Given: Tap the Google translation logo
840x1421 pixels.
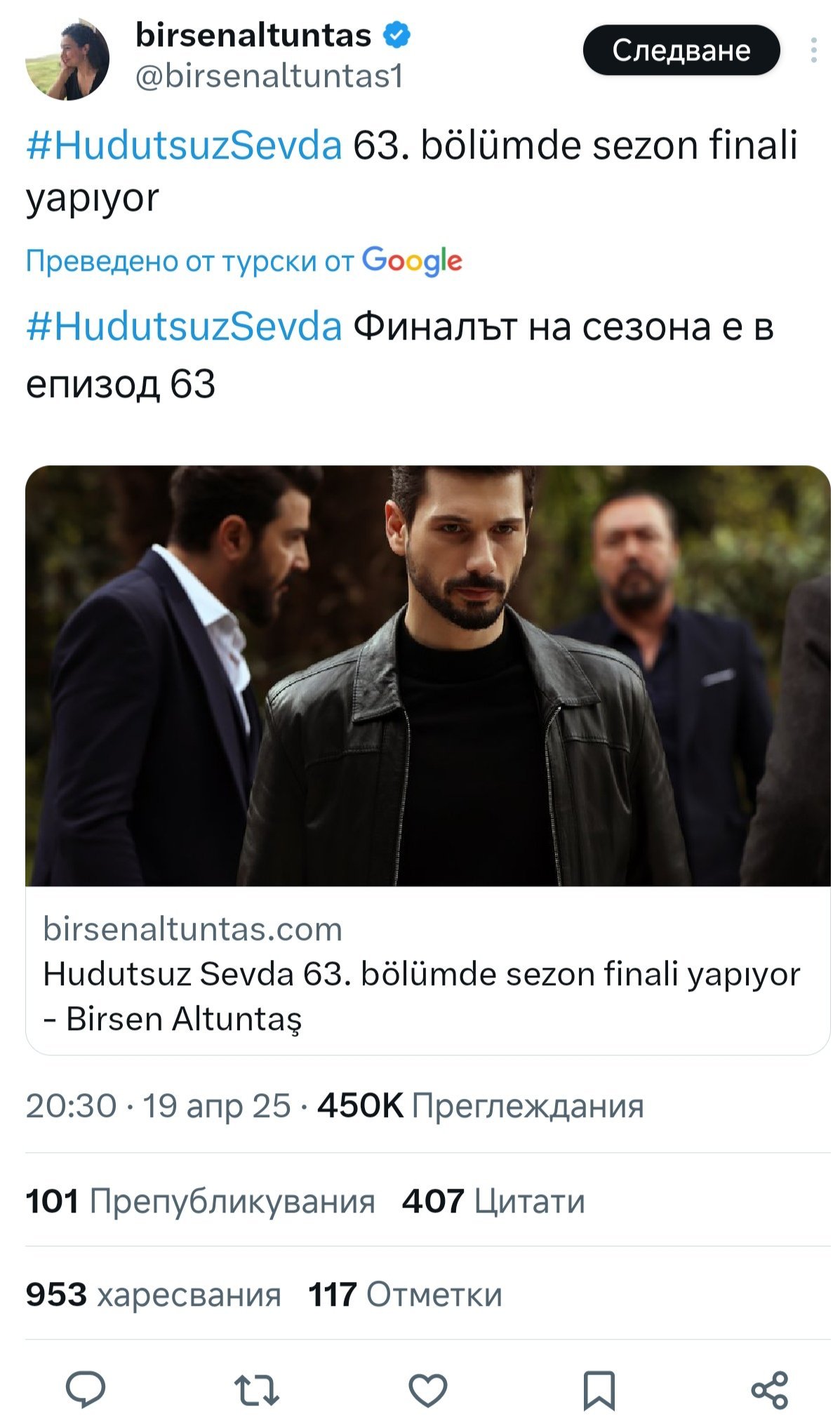Looking at the screenshot, I should (x=412, y=261).
